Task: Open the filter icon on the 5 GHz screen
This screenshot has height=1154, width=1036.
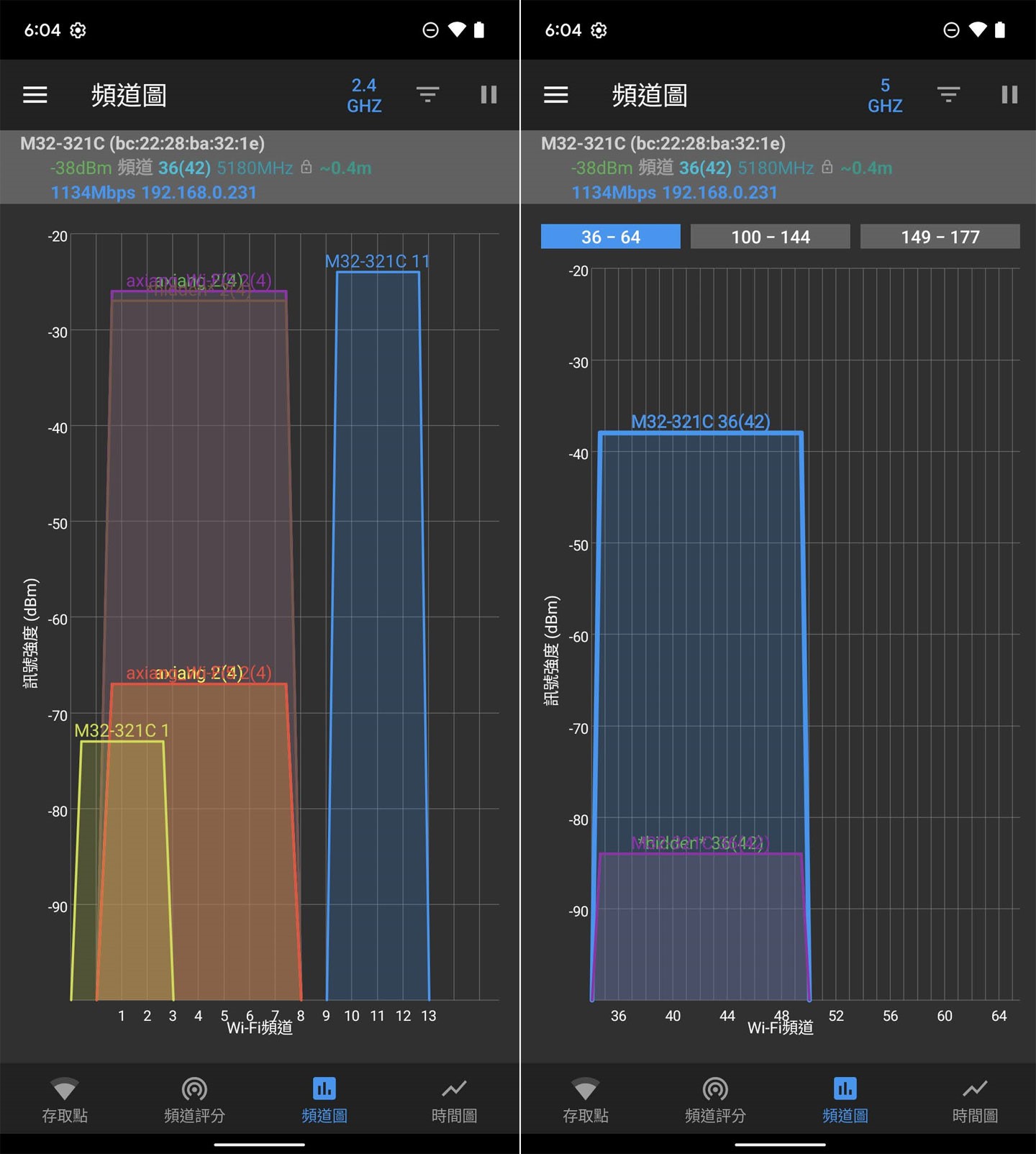Action: click(948, 95)
